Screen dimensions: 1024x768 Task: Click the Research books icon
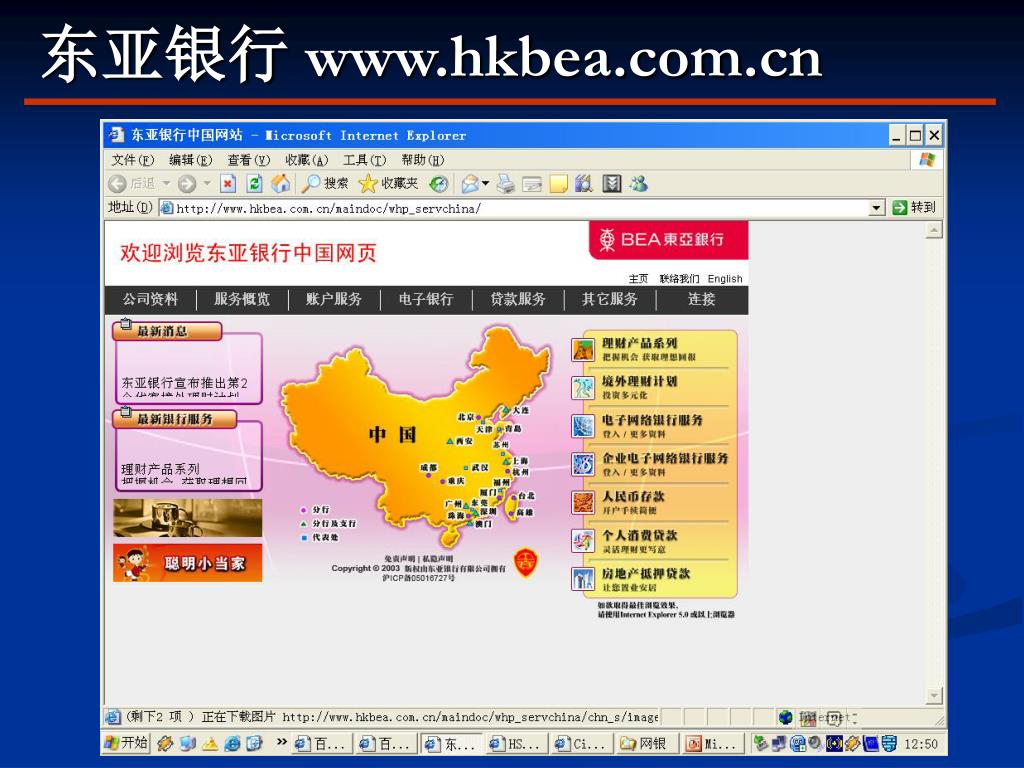584,184
